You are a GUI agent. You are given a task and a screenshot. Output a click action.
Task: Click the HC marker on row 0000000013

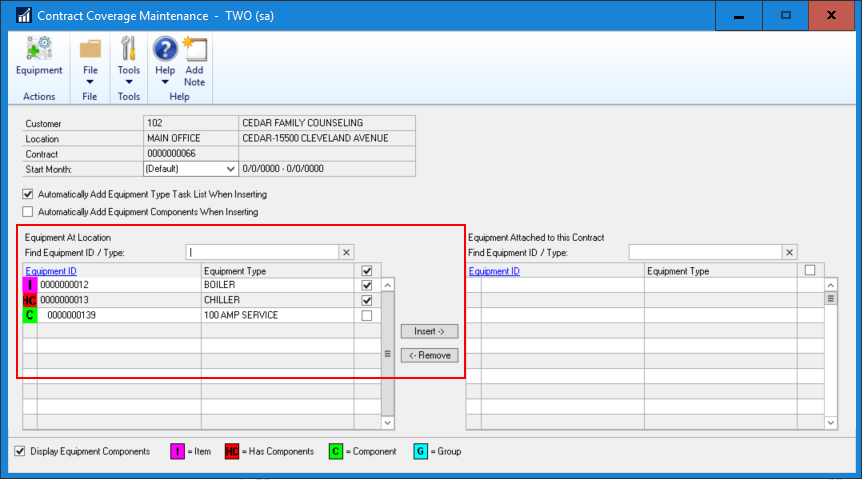tap(30, 301)
